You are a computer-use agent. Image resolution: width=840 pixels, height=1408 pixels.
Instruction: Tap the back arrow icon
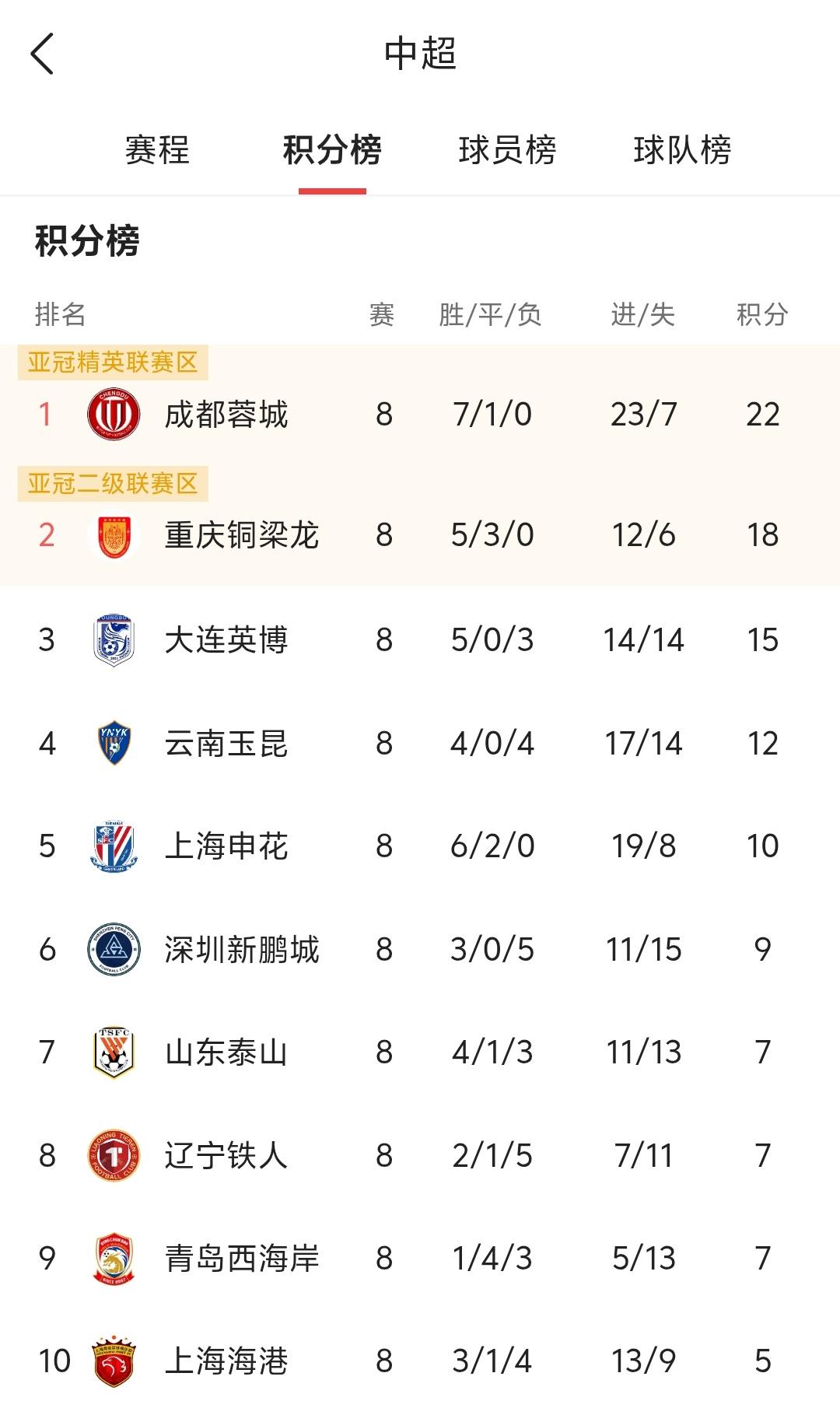tap(42, 54)
